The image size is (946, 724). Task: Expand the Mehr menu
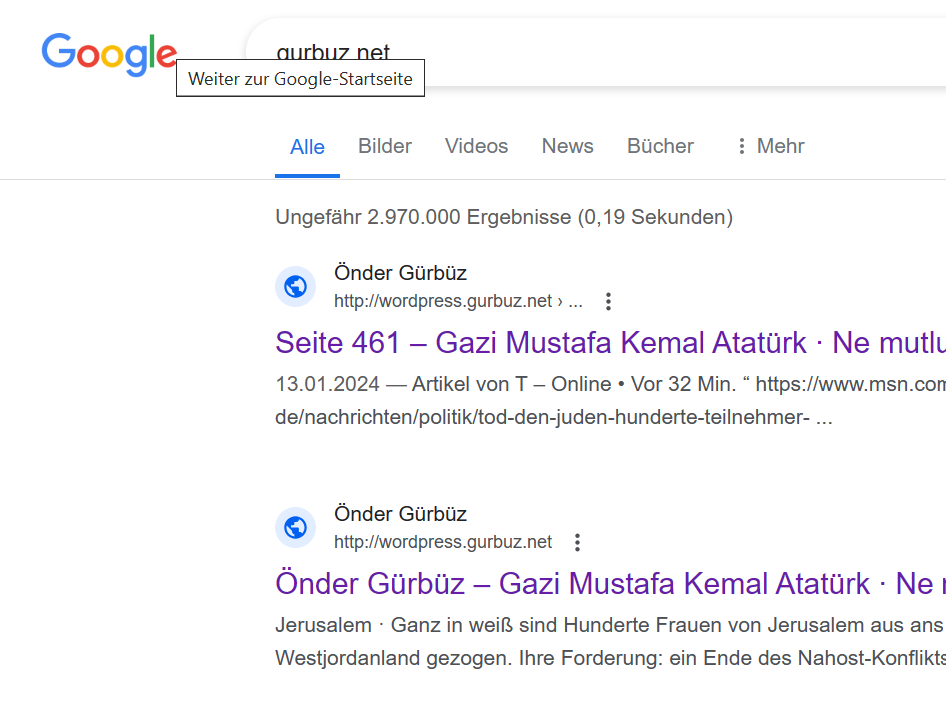(x=771, y=146)
